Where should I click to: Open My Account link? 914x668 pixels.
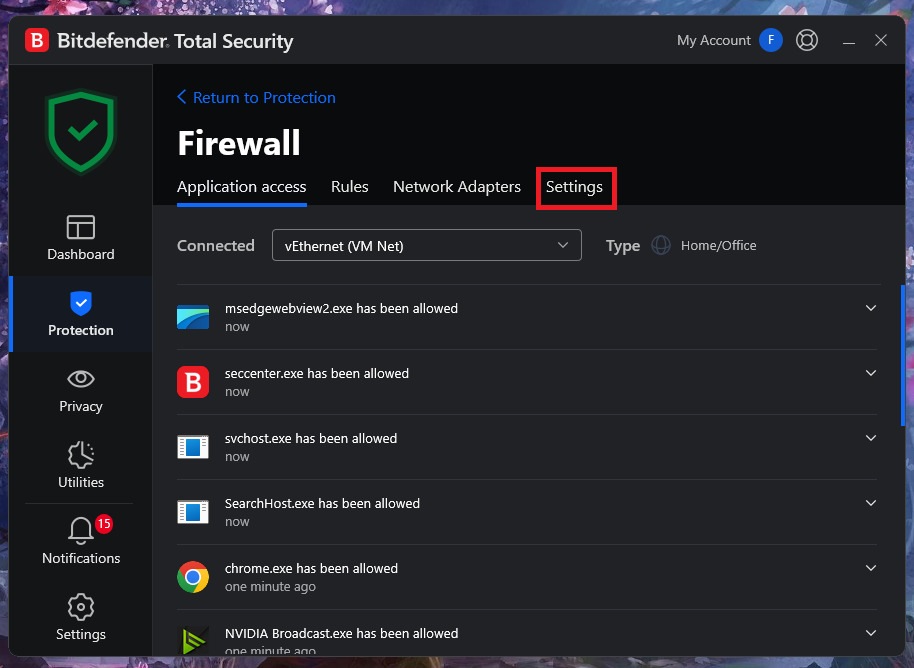point(713,40)
